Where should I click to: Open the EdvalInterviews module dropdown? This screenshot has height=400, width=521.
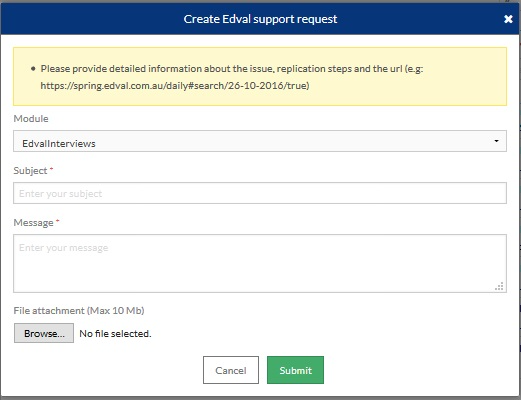click(x=260, y=141)
